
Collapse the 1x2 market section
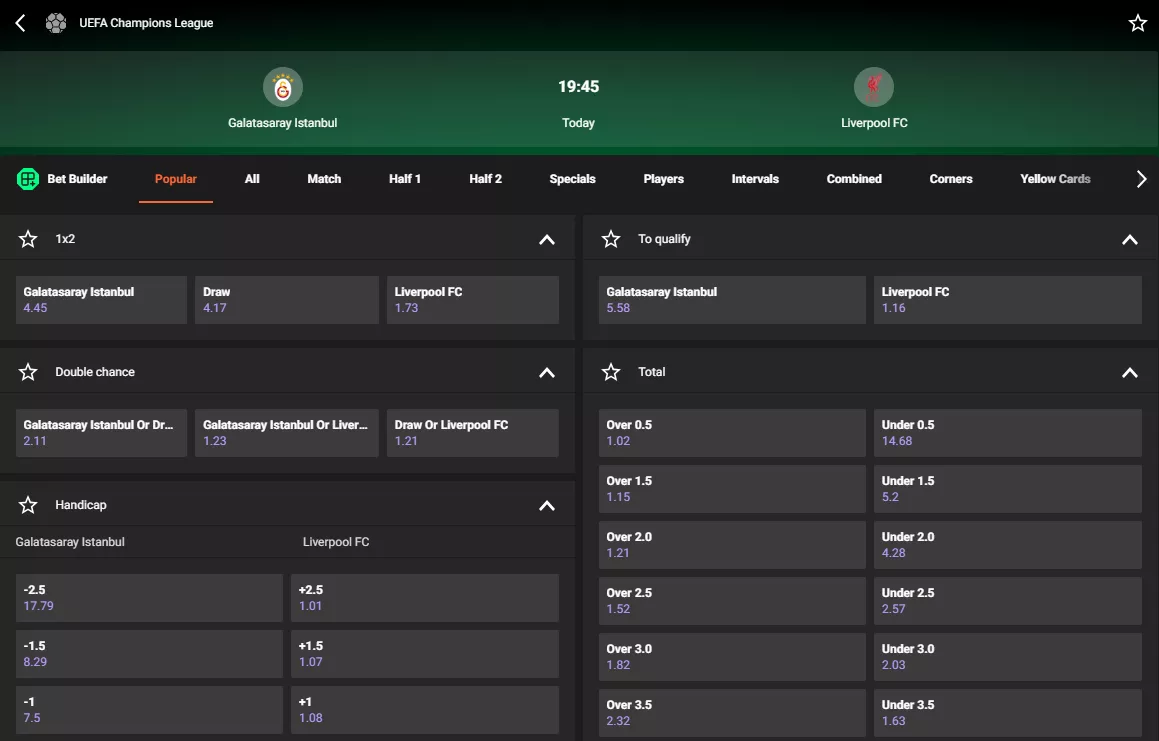coord(547,239)
